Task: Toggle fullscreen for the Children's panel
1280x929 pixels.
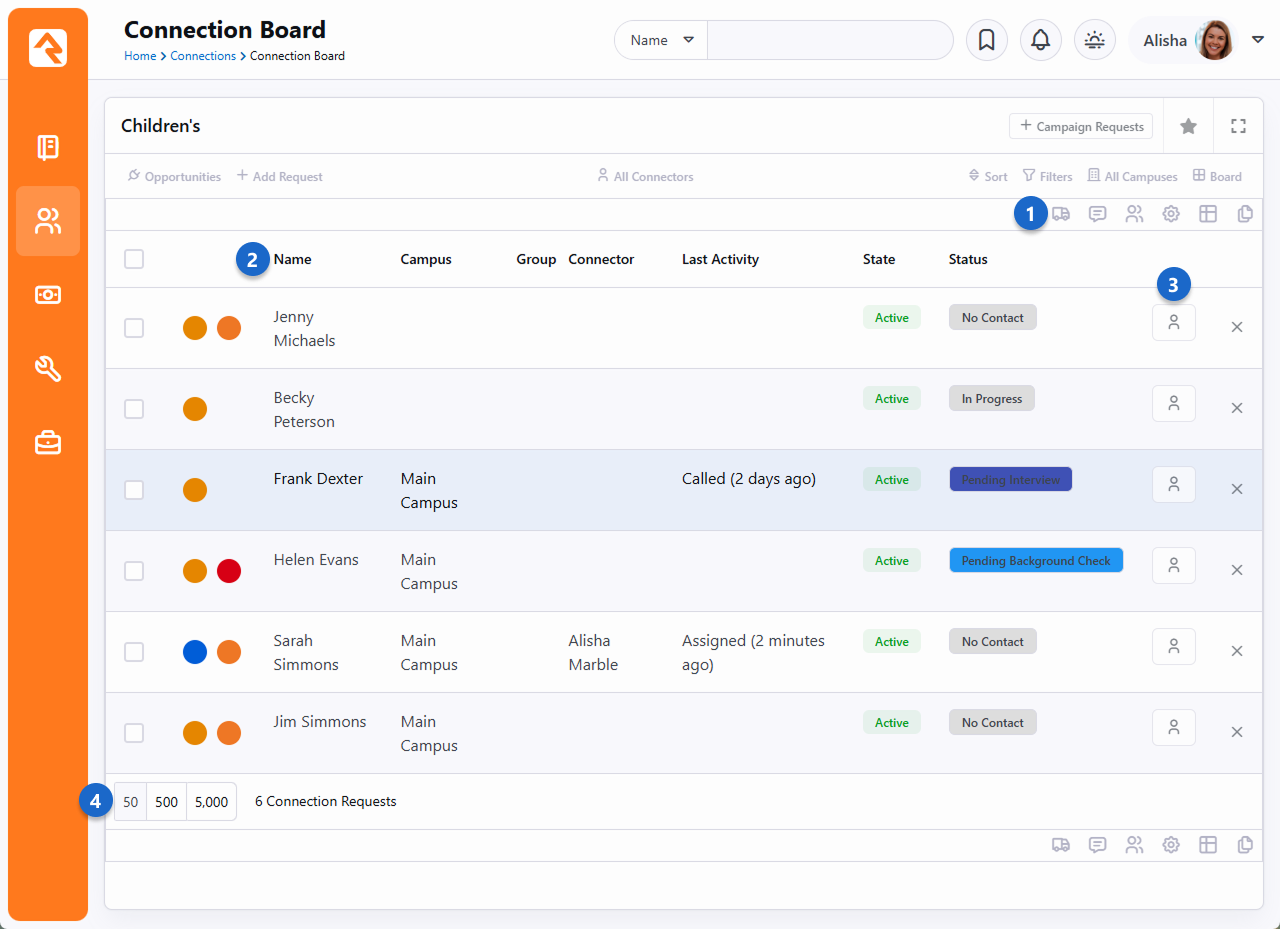Action: [x=1238, y=126]
